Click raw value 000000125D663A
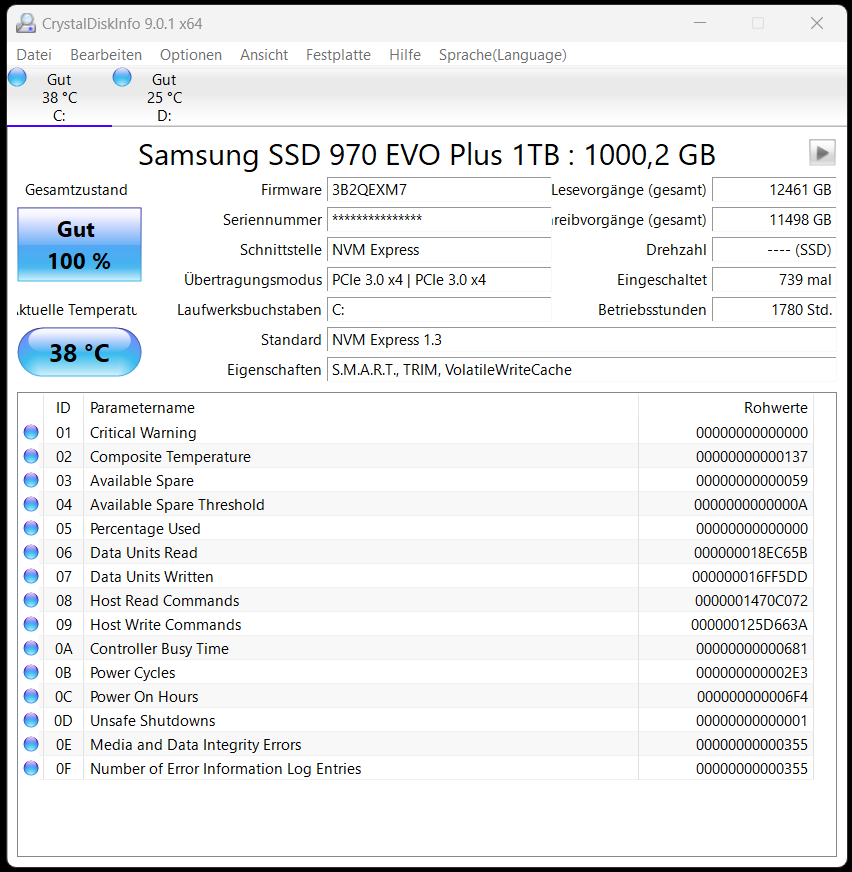This screenshot has width=852, height=872. pos(749,625)
